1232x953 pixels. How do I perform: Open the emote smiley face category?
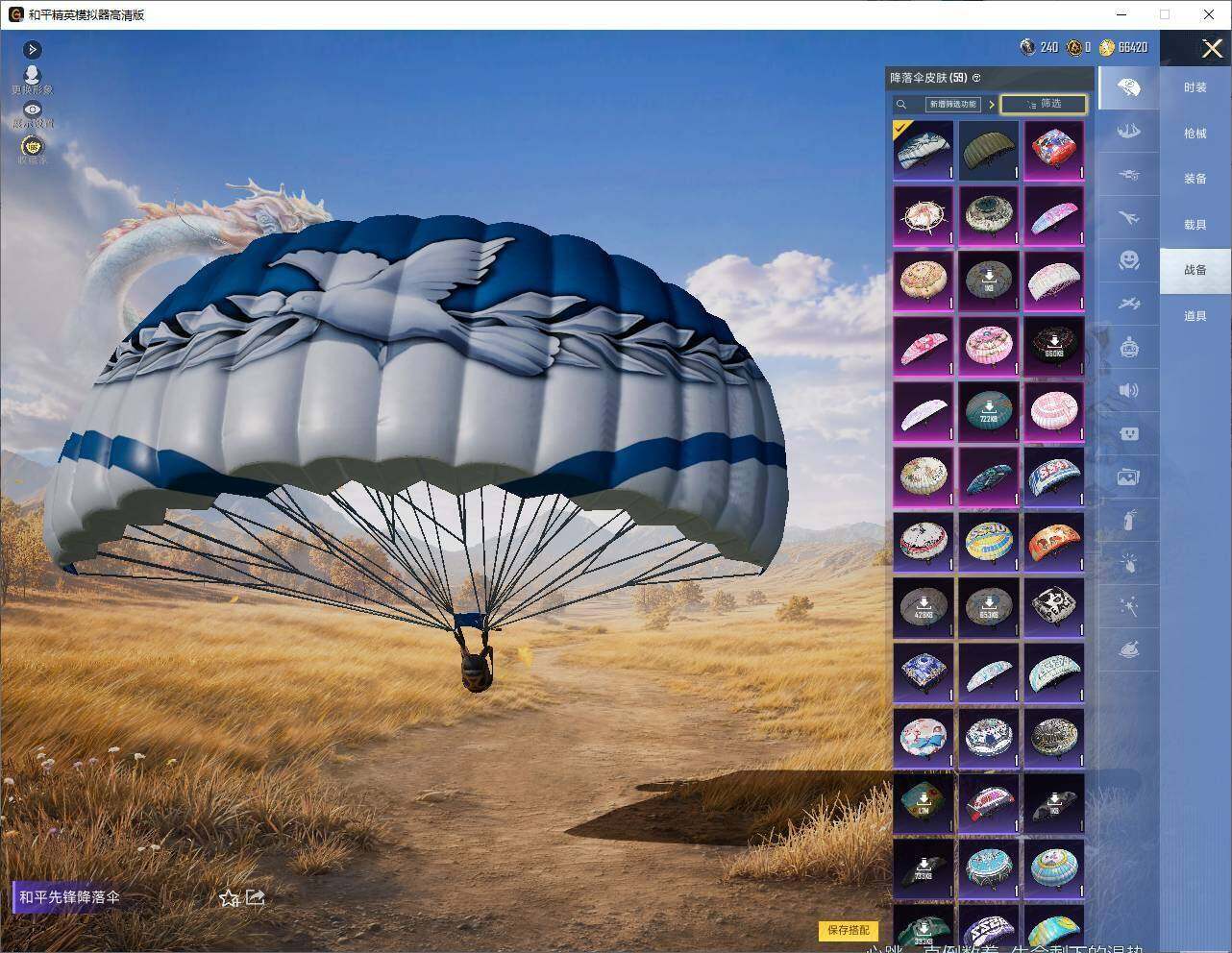coord(1128,259)
